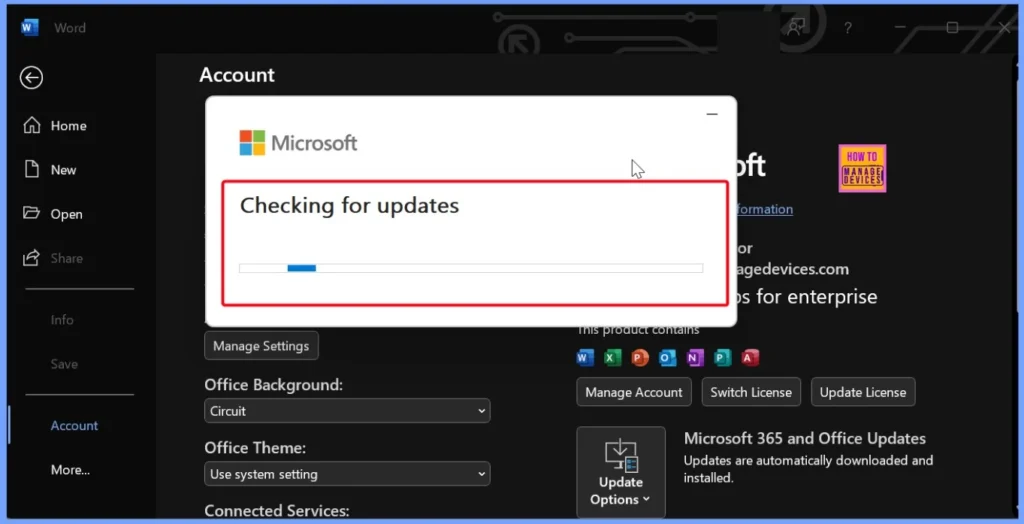Click Update License button

[x=863, y=392]
